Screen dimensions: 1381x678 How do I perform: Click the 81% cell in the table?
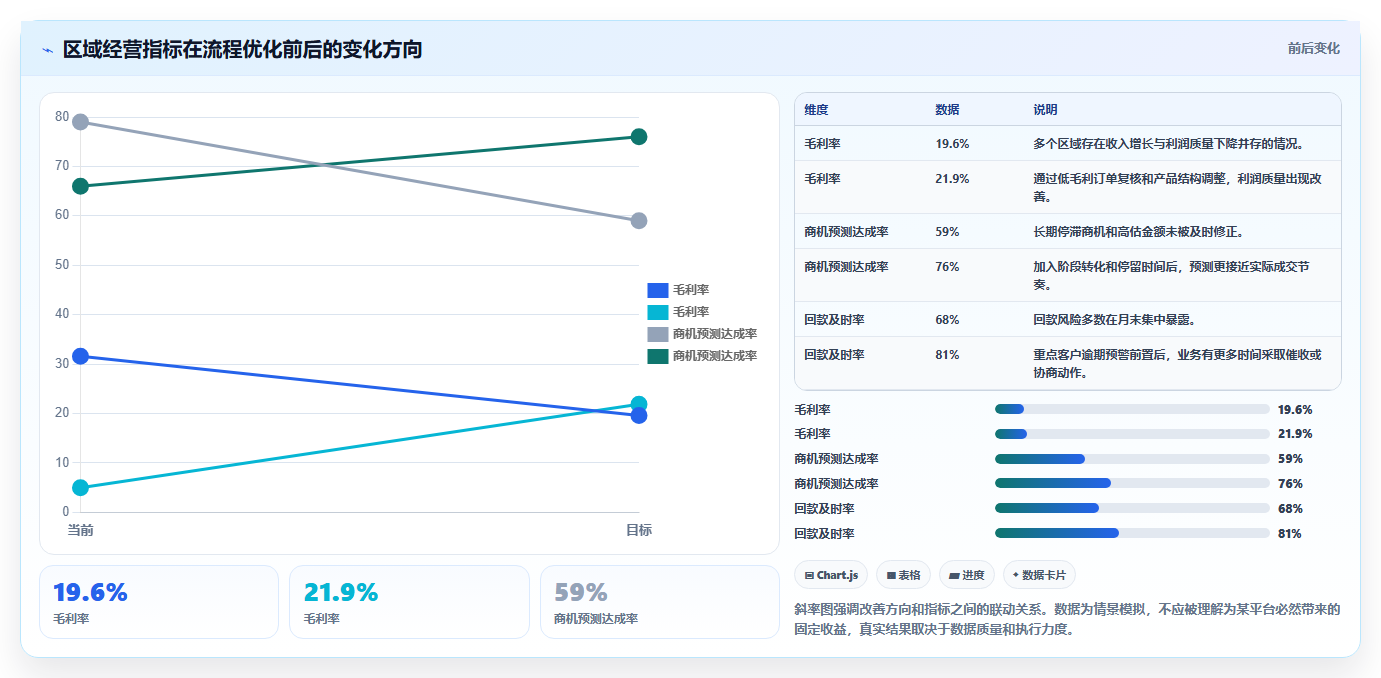pyautogui.click(x=947, y=355)
